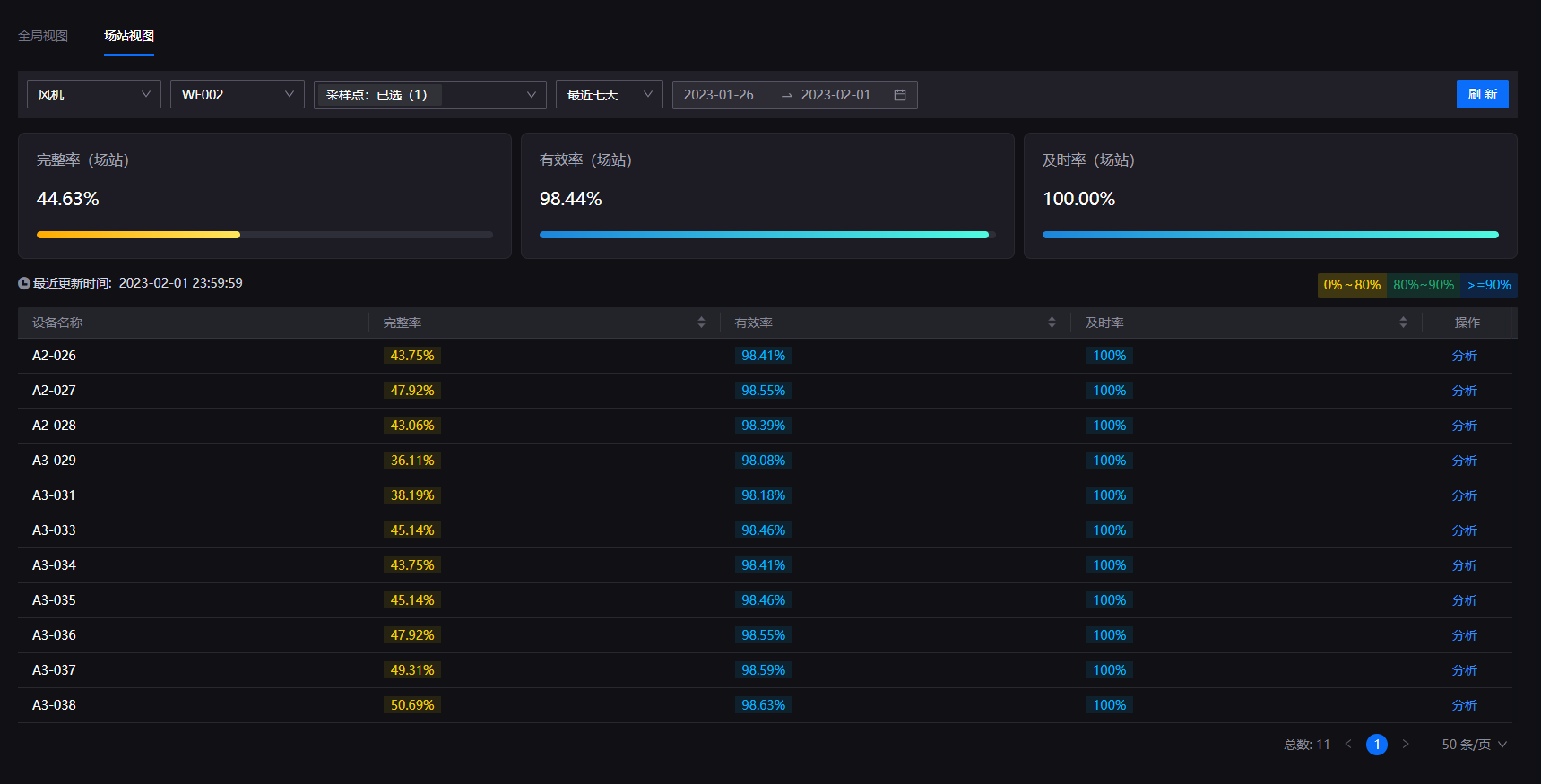Sort table by 及时率 column arrows

tap(1403, 323)
